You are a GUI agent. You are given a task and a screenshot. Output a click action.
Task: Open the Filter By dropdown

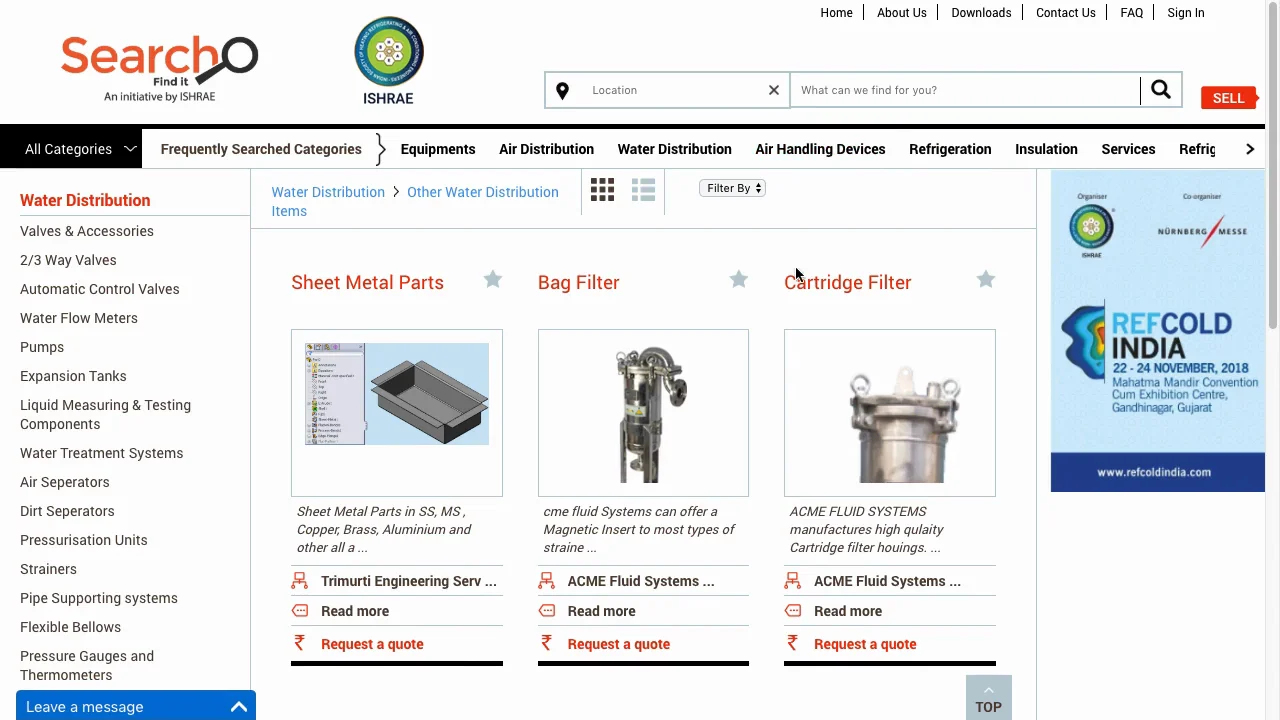(x=733, y=188)
